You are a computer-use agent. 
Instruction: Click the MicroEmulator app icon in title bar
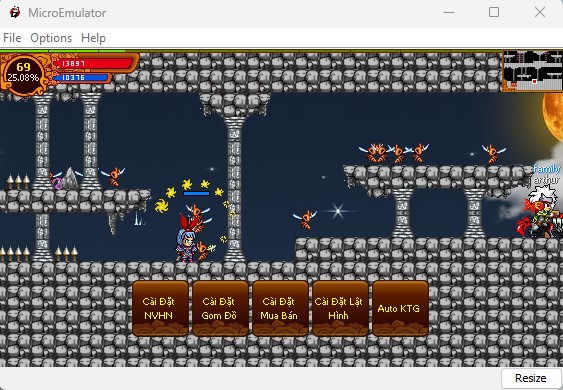coord(15,13)
